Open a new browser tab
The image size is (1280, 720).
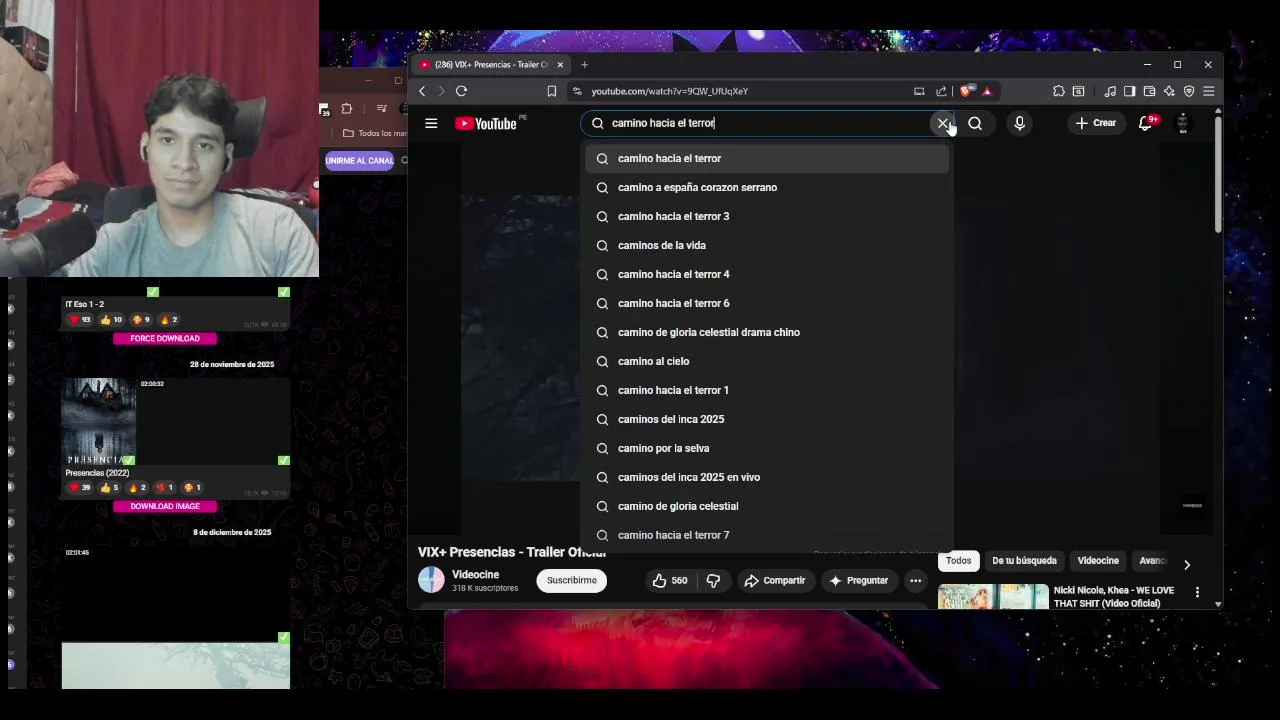pos(584,65)
